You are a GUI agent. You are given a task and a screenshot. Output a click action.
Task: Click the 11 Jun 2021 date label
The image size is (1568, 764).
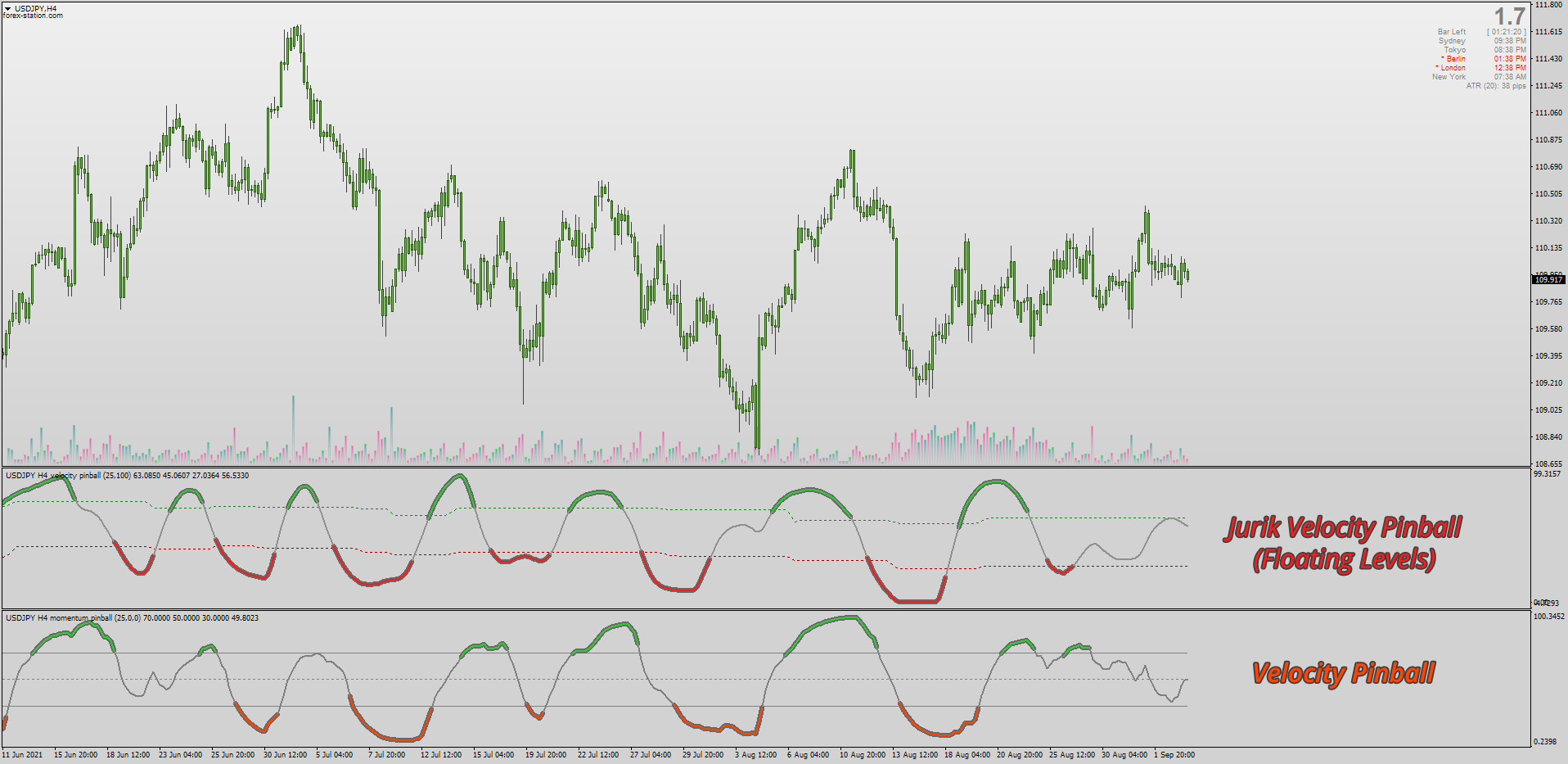(x=22, y=755)
